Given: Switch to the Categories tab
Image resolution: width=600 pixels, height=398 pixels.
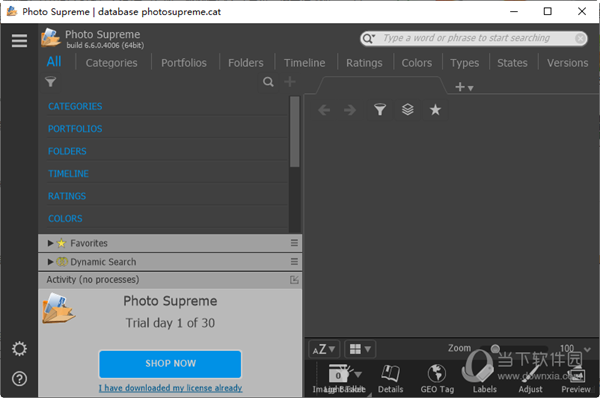Looking at the screenshot, I should click(x=111, y=63).
